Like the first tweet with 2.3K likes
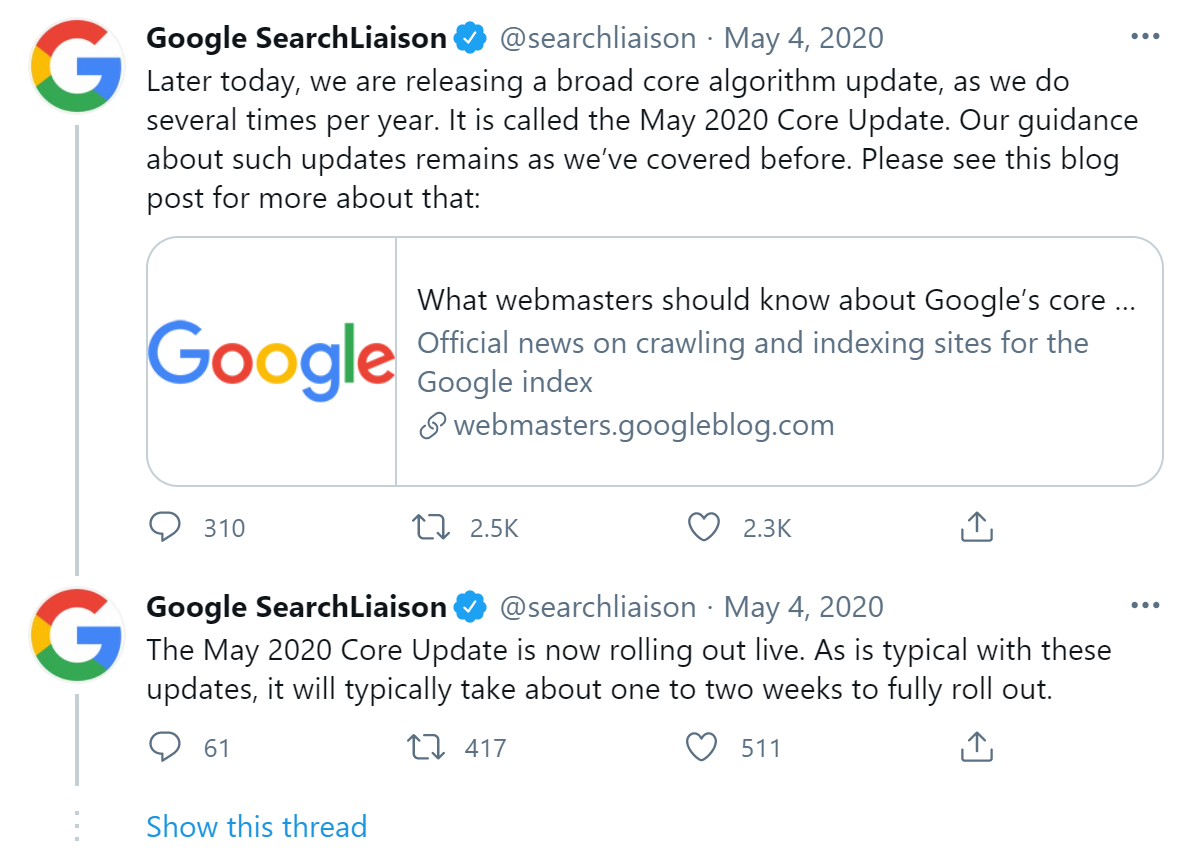The image size is (1191, 862). click(705, 527)
